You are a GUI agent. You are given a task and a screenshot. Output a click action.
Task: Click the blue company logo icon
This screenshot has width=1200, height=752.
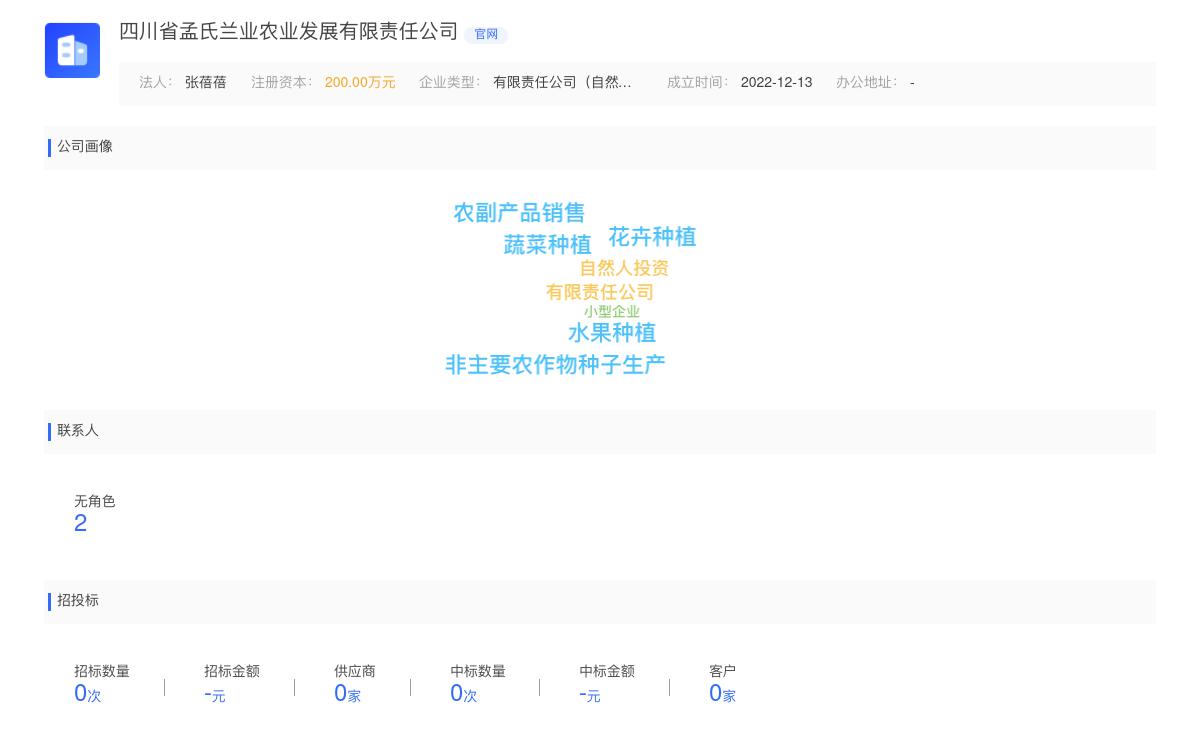[72, 50]
